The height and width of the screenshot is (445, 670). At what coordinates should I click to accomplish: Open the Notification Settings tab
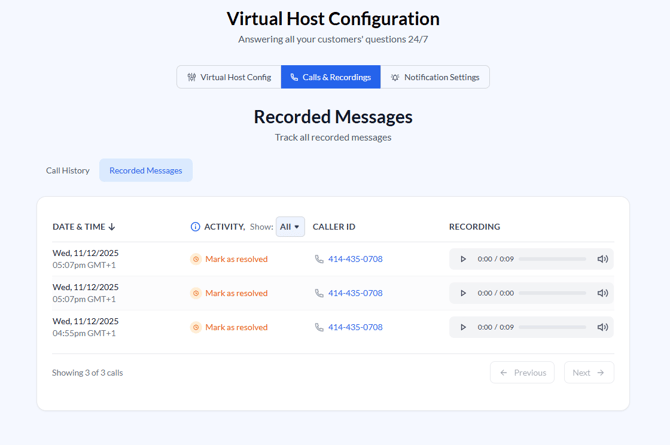click(435, 77)
